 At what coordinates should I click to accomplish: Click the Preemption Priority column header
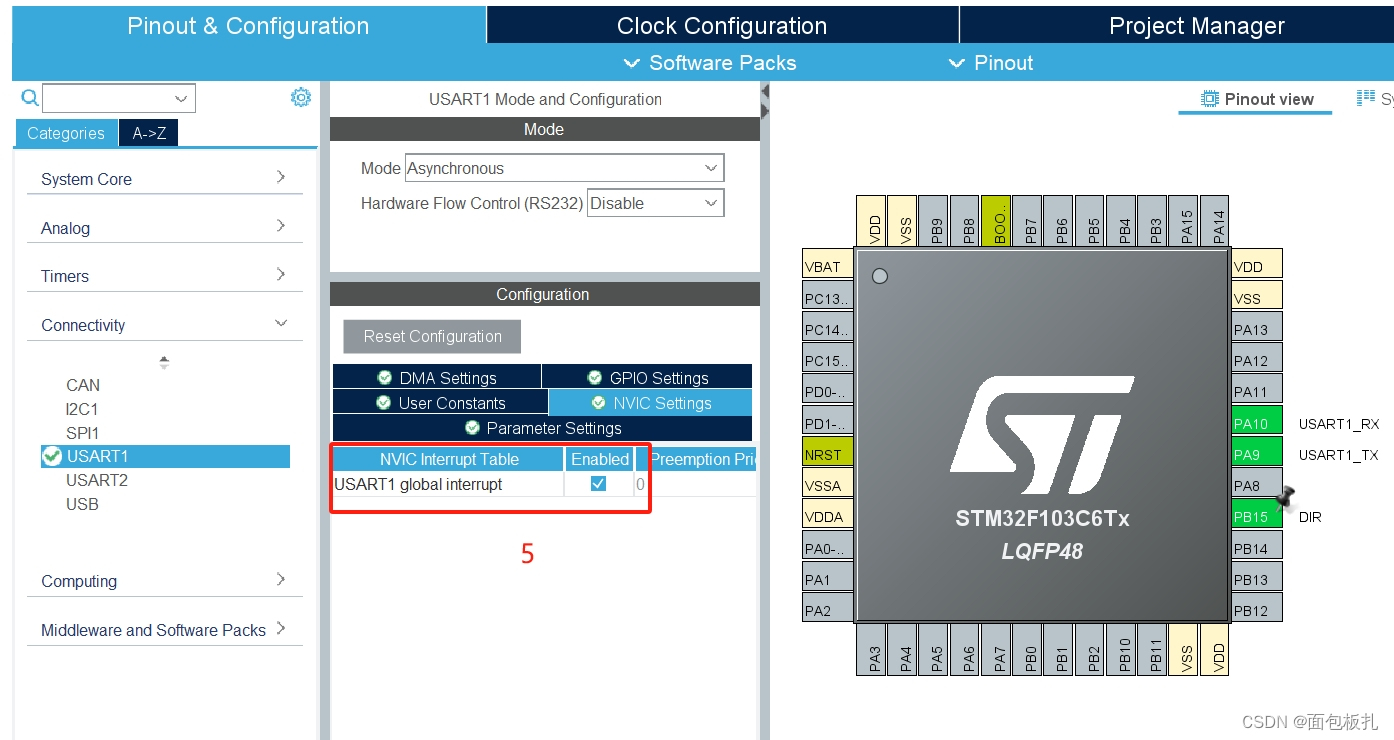[x=696, y=459]
